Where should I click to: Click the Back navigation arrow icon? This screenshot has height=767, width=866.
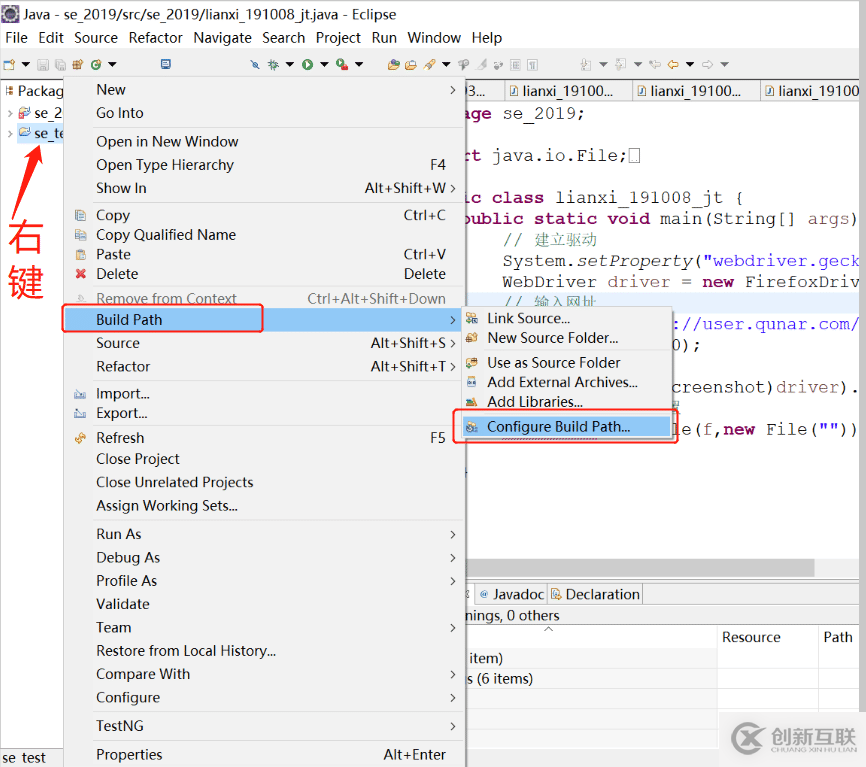click(673, 64)
